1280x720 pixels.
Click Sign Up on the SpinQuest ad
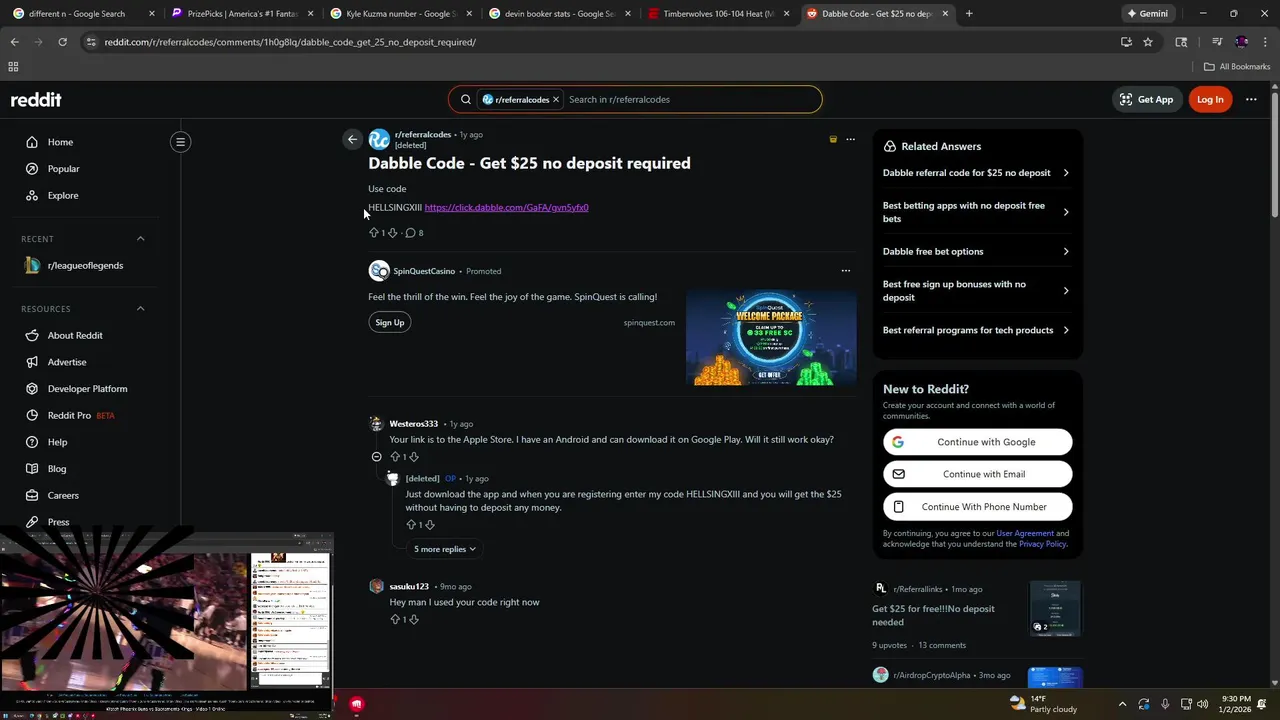click(390, 322)
